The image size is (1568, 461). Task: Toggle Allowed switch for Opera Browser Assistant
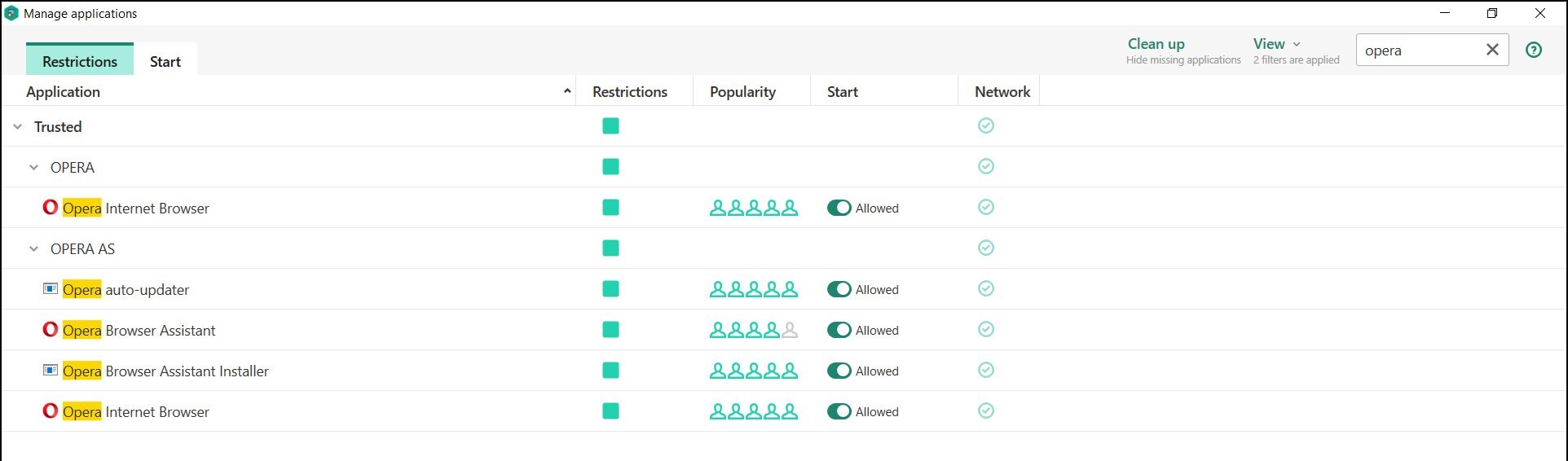point(839,330)
